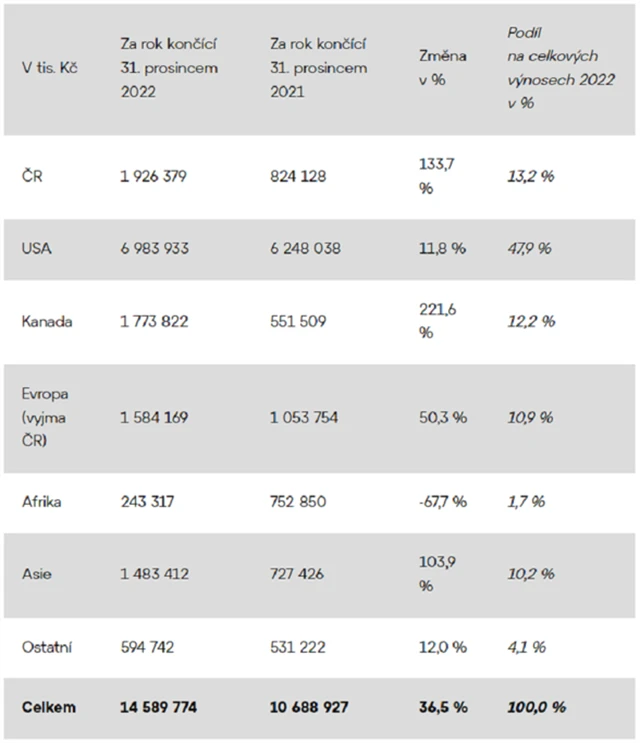Click the 'Změna v %' column header
This screenshot has width=640, height=743.
pyautogui.click(x=443, y=68)
